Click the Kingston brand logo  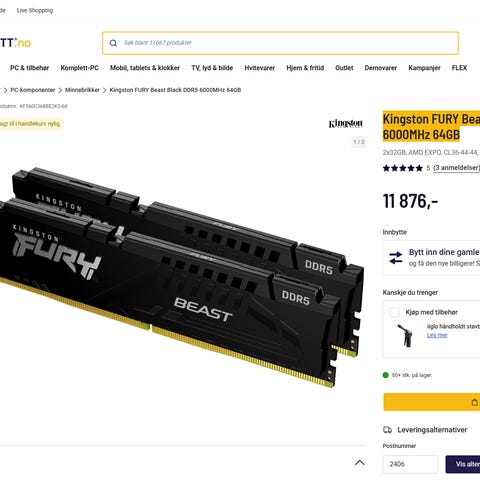pos(346,124)
